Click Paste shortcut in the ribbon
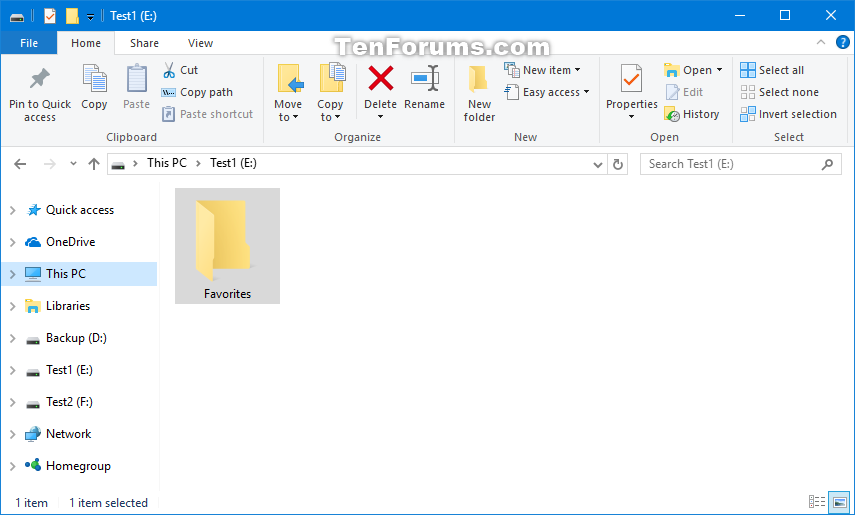The height and width of the screenshot is (515, 855). point(208,114)
